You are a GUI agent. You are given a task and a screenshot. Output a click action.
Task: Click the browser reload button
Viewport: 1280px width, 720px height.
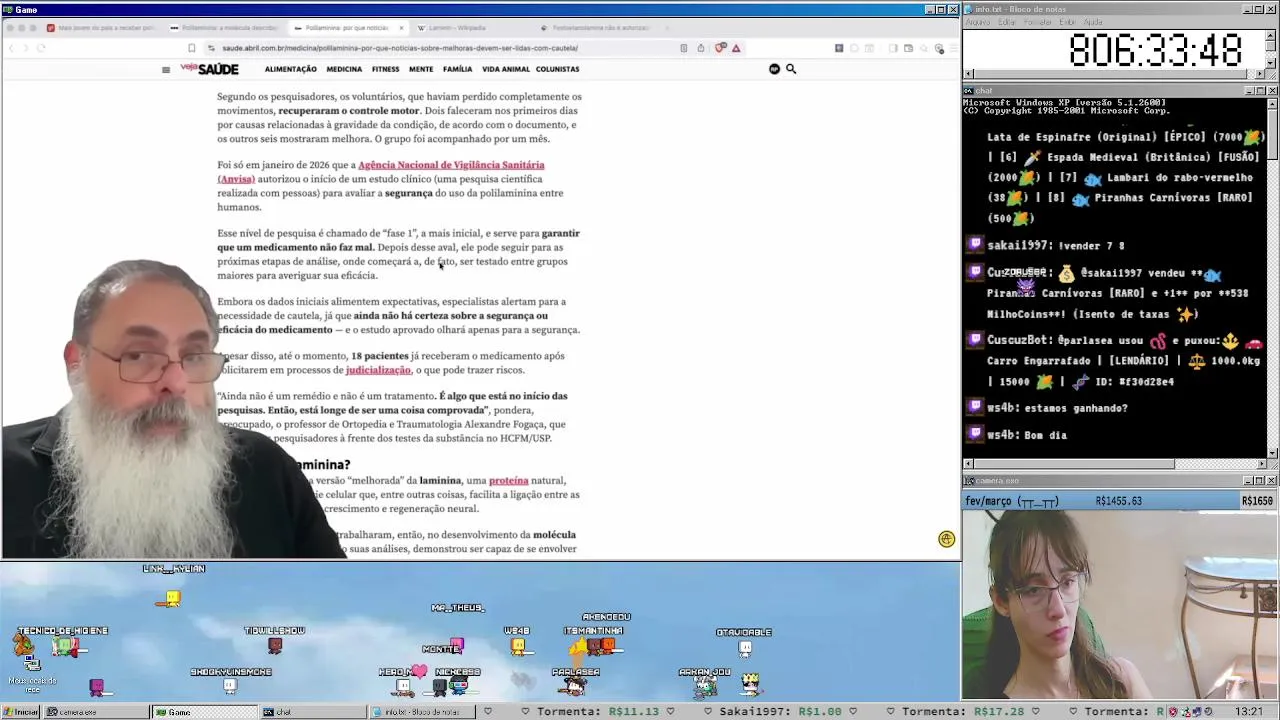[x=41, y=48]
